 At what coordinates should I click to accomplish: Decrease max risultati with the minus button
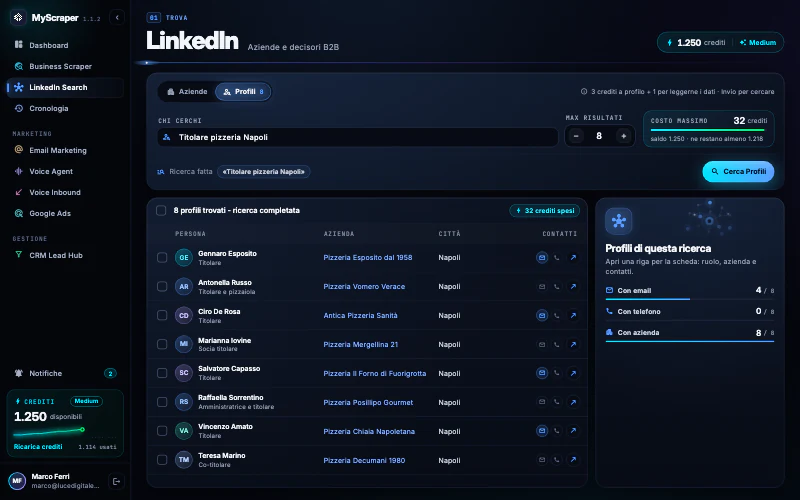[576, 136]
